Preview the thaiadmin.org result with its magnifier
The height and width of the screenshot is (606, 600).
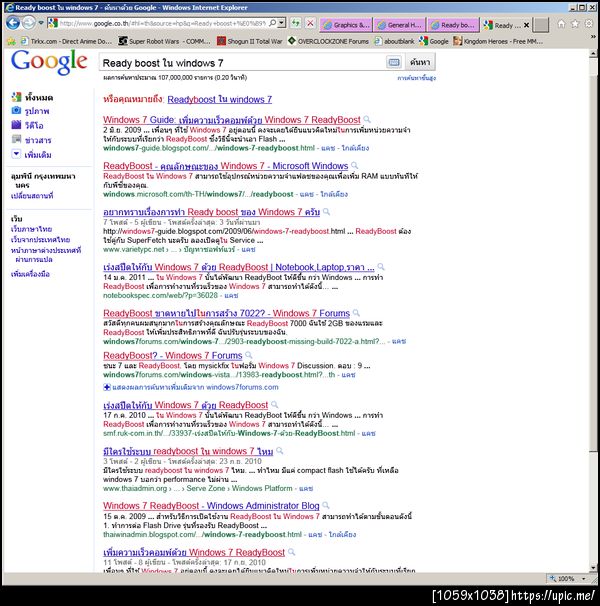280,451
